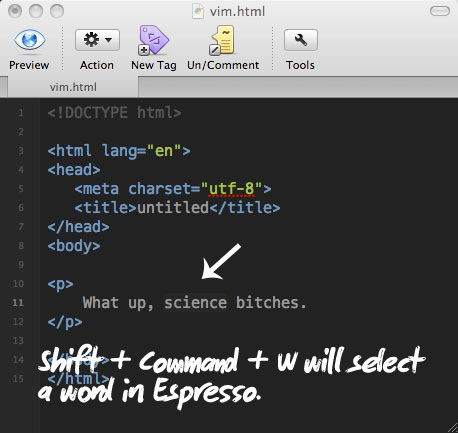Click the word What in line 11
The height and width of the screenshot is (433, 458).
pos(101,303)
